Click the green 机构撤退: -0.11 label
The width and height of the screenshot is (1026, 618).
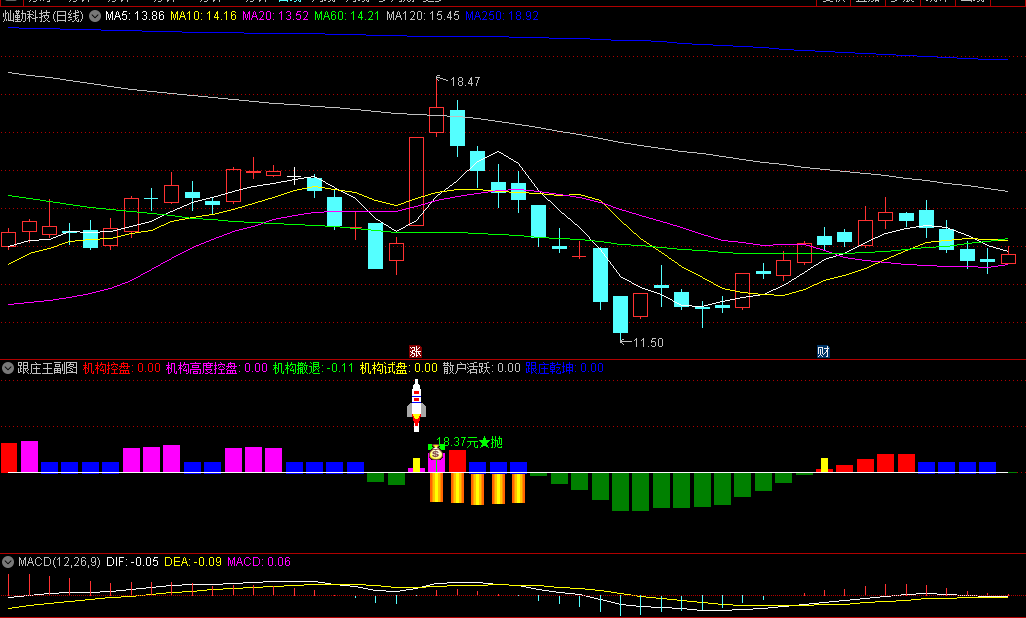coord(313,368)
